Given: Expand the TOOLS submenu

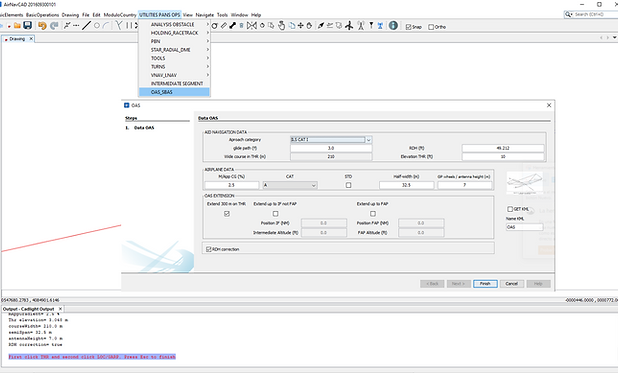Looking at the screenshot, I should [x=174, y=58].
